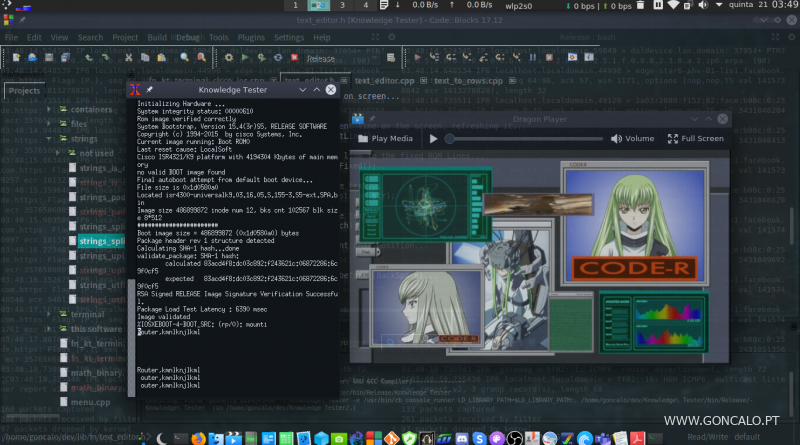Open the Help menu
The width and height of the screenshot is (800, 445).
click(321, 37)
